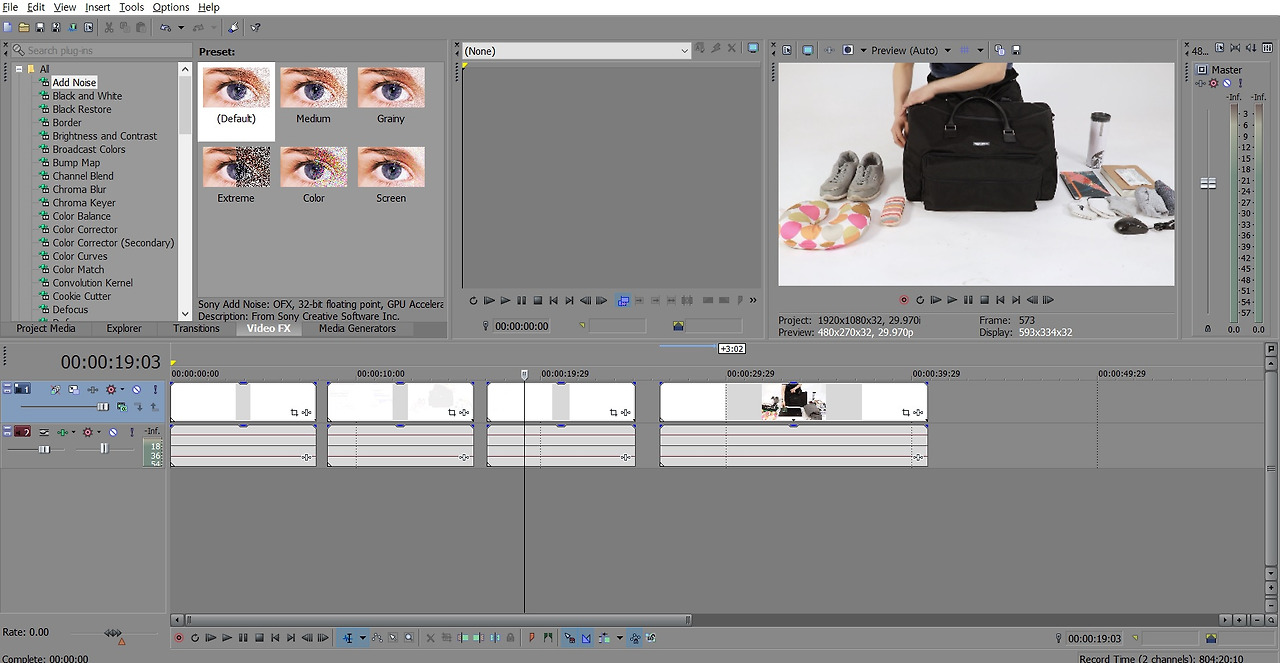Toggle Automatic Crossfades in bottom toolbar
This screenshot has width=1280, height=663.
click(587, 638)
